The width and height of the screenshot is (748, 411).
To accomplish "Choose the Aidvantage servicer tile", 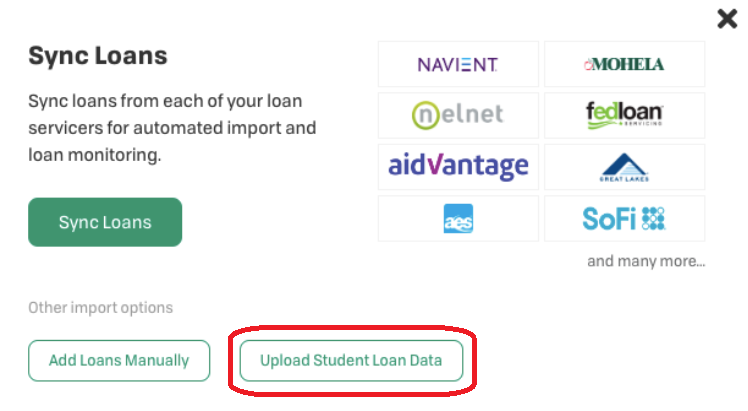I will point(458,167).
